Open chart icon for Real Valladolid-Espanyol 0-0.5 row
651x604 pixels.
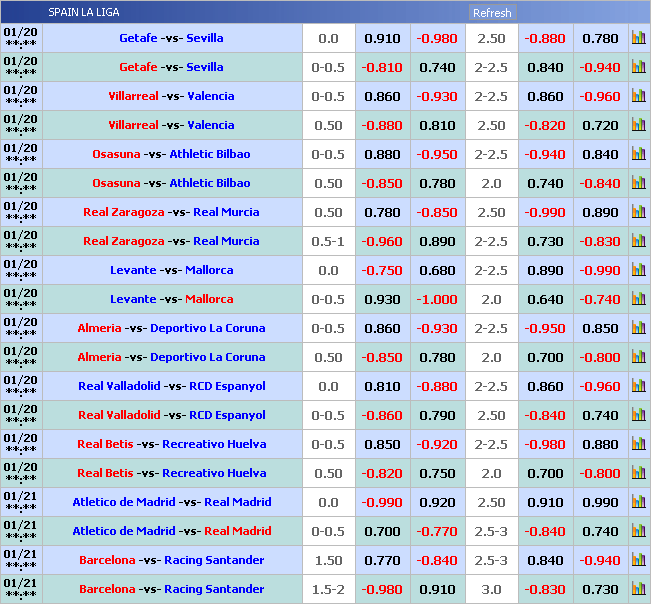coord(638,416)
